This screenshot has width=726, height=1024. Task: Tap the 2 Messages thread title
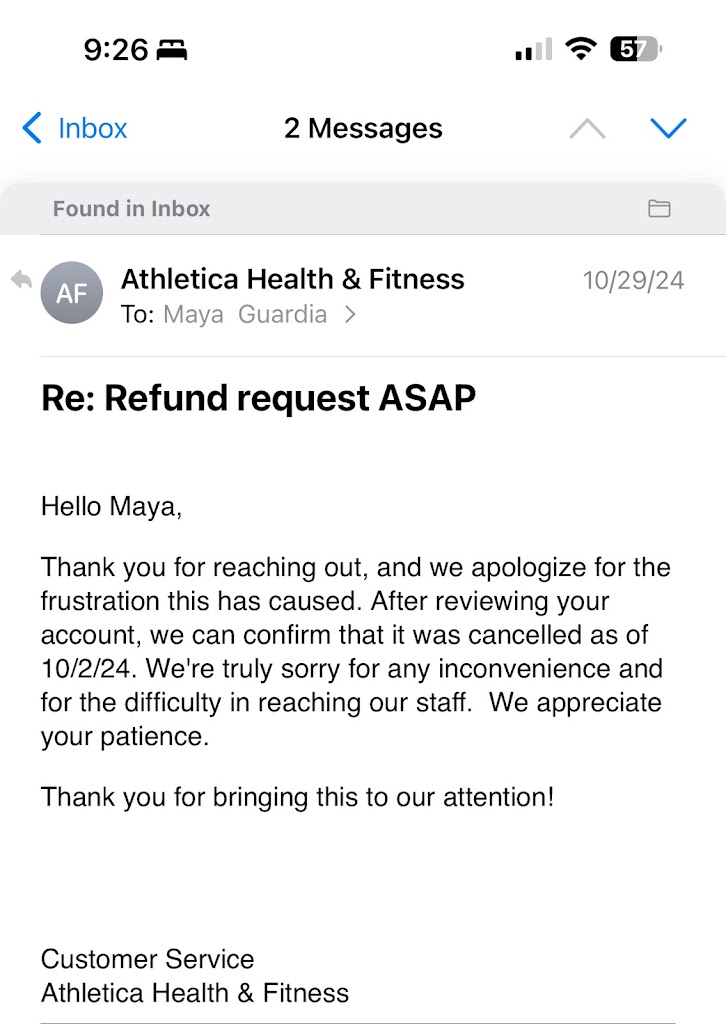coord(363,128)
